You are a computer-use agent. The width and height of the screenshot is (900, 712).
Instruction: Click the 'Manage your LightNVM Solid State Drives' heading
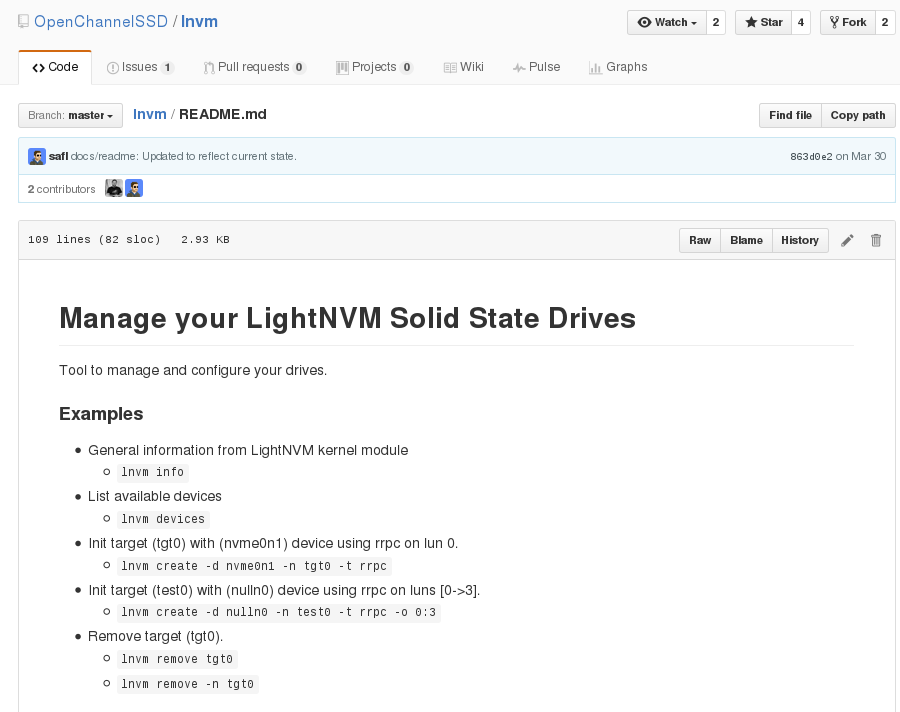click(347, 318)
